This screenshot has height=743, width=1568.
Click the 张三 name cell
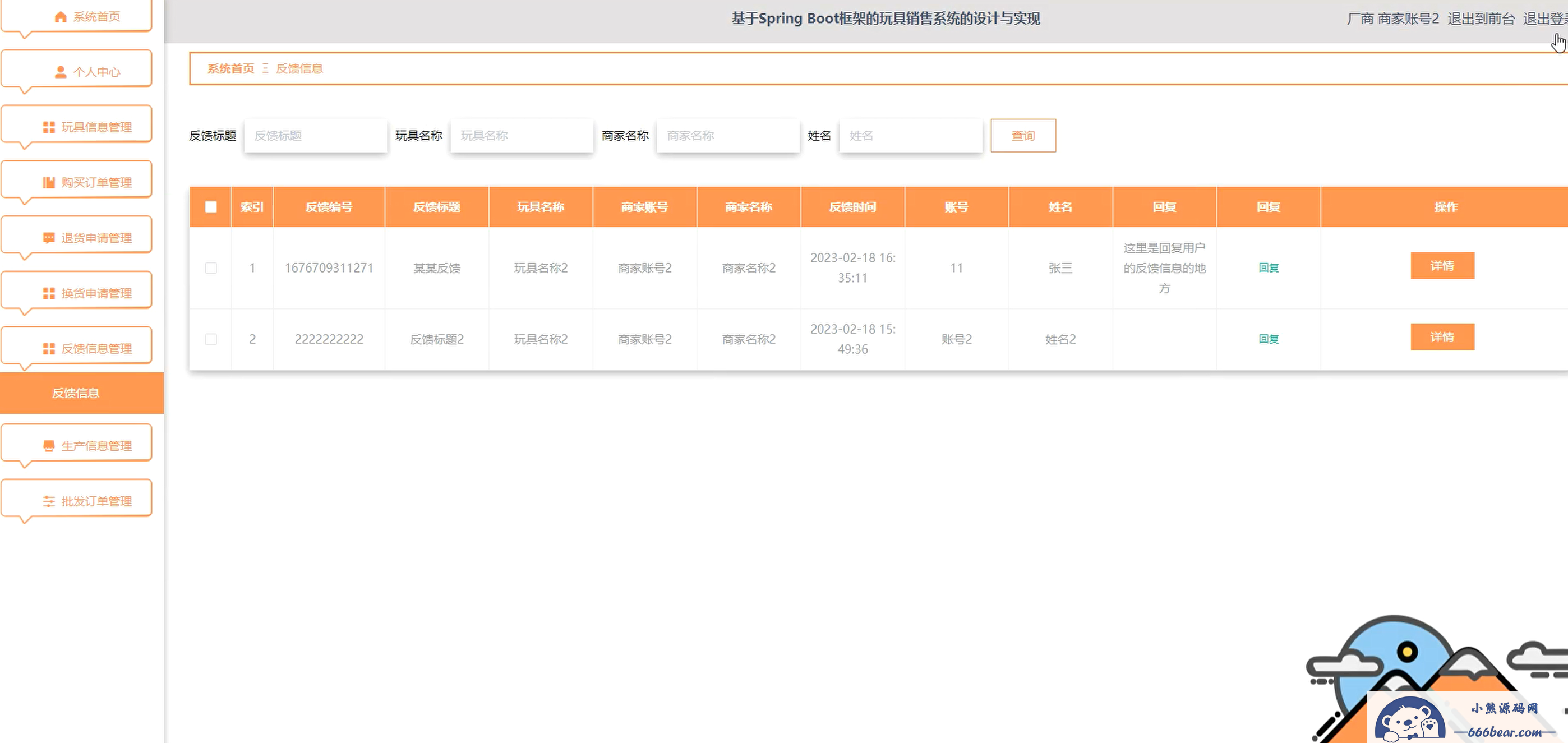tap(1060, 267)
